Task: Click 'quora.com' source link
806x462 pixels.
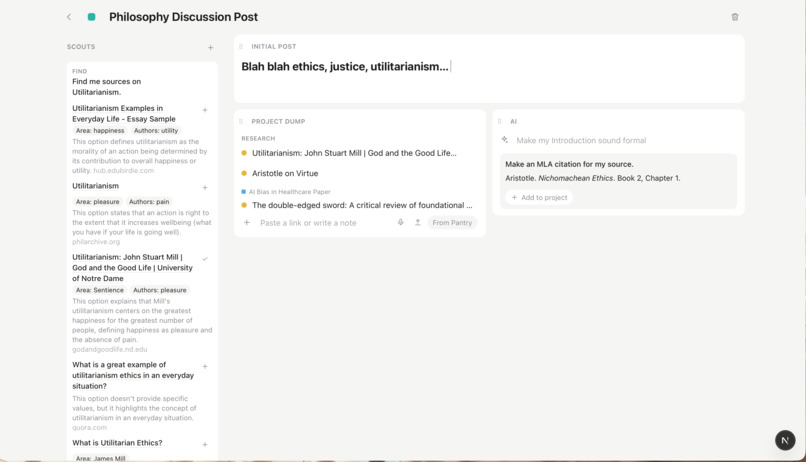Action: [x=89, y=428]
